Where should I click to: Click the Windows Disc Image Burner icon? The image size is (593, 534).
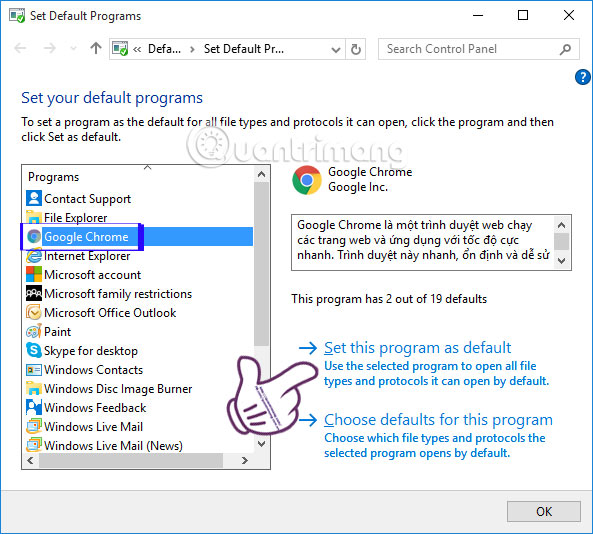coord(34,388)
